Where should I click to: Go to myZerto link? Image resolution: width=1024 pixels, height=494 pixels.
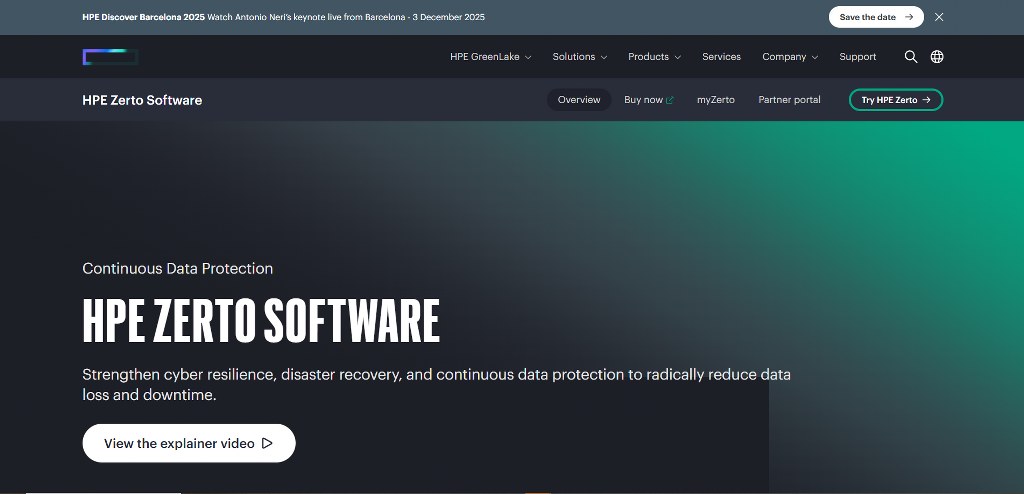coord(715,100)
